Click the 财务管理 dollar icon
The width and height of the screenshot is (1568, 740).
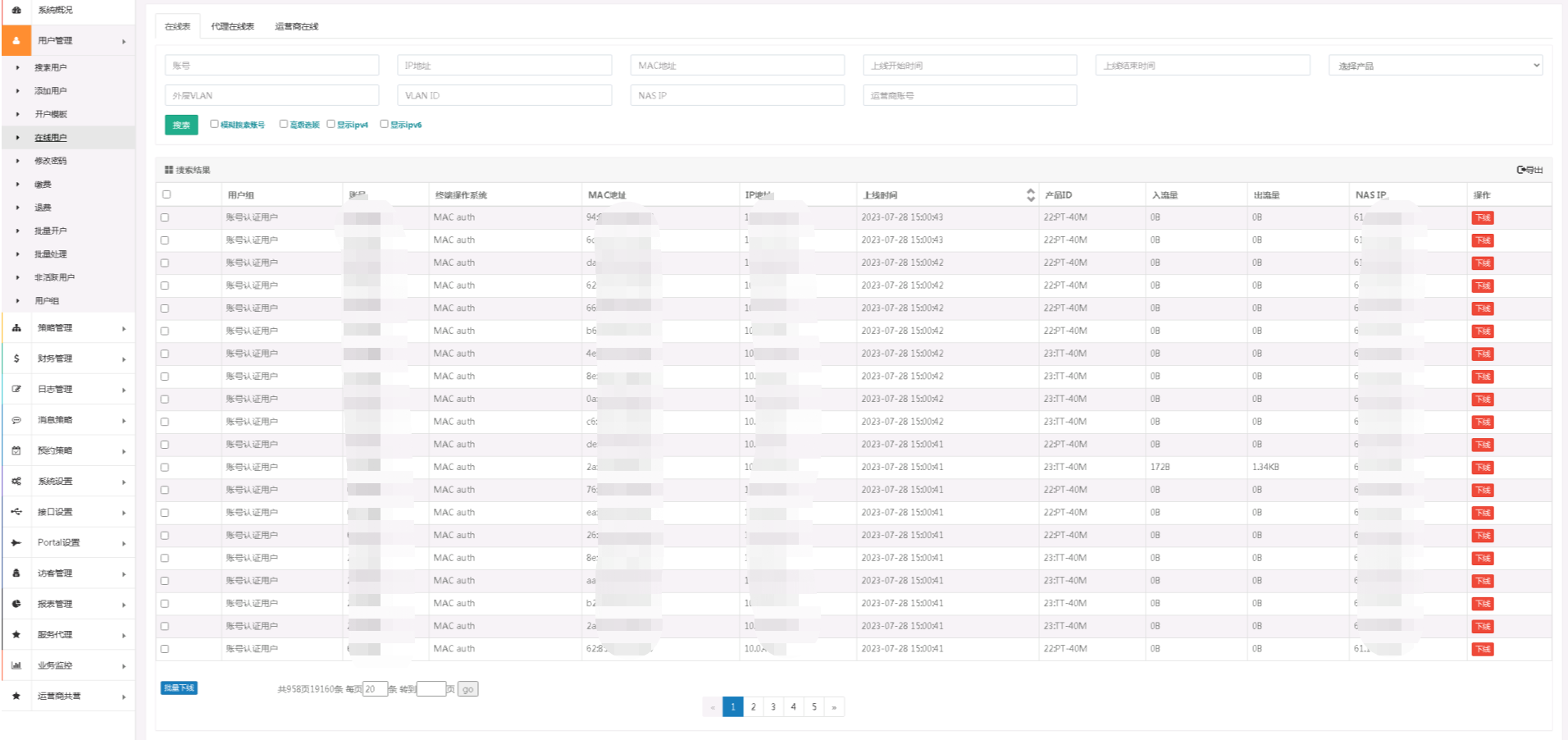(16, 359)
